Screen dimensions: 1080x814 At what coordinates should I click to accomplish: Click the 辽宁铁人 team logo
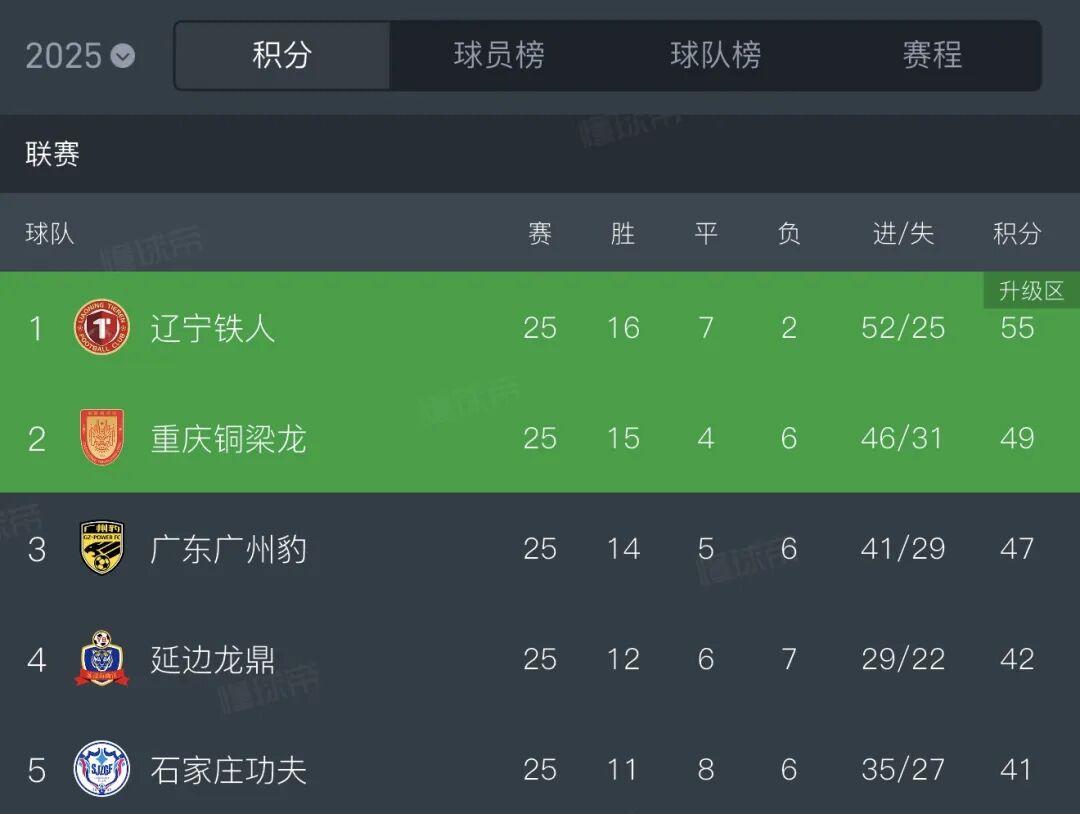coord(102,328)
